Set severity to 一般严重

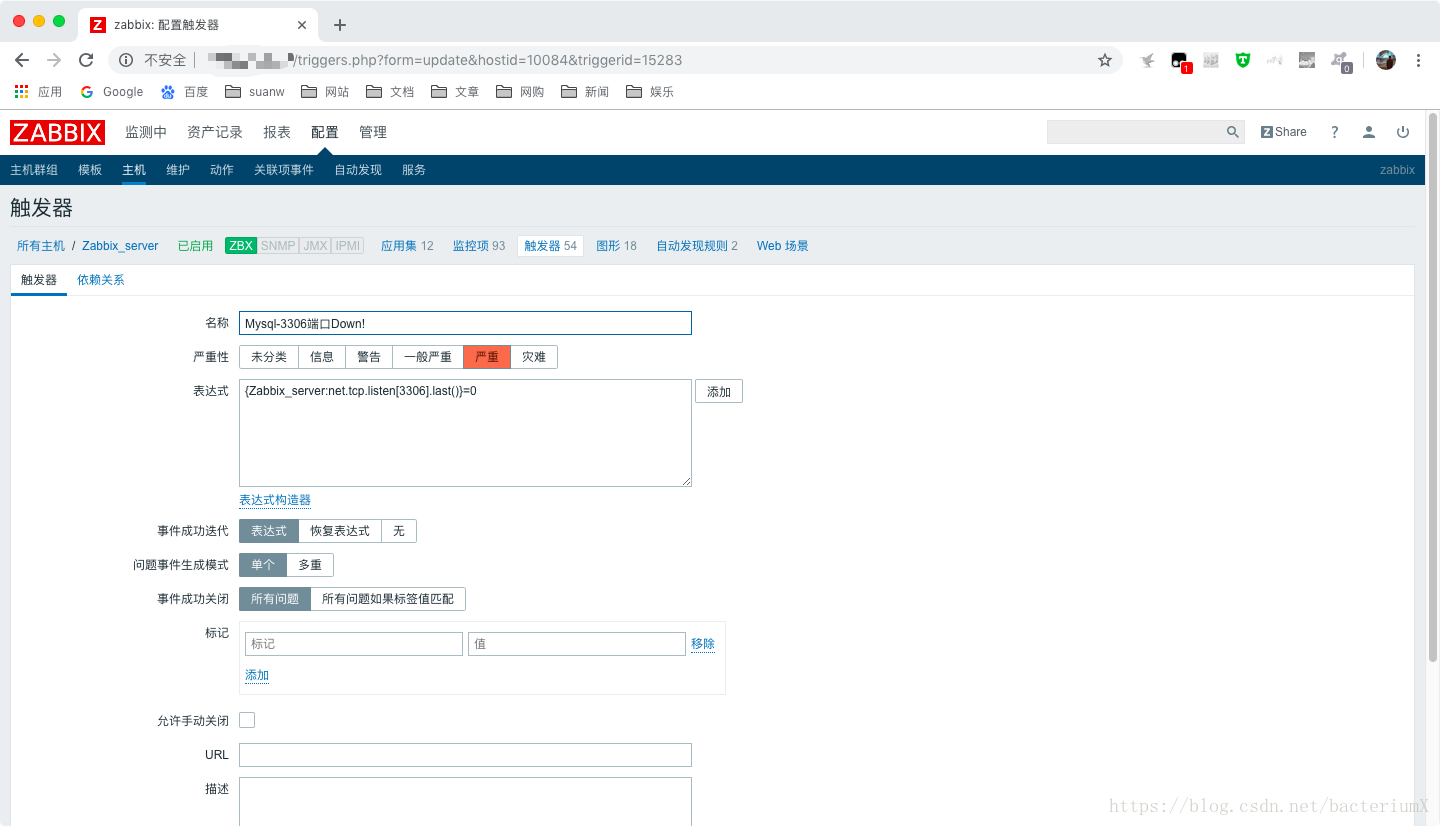click(x=428, y=357)
